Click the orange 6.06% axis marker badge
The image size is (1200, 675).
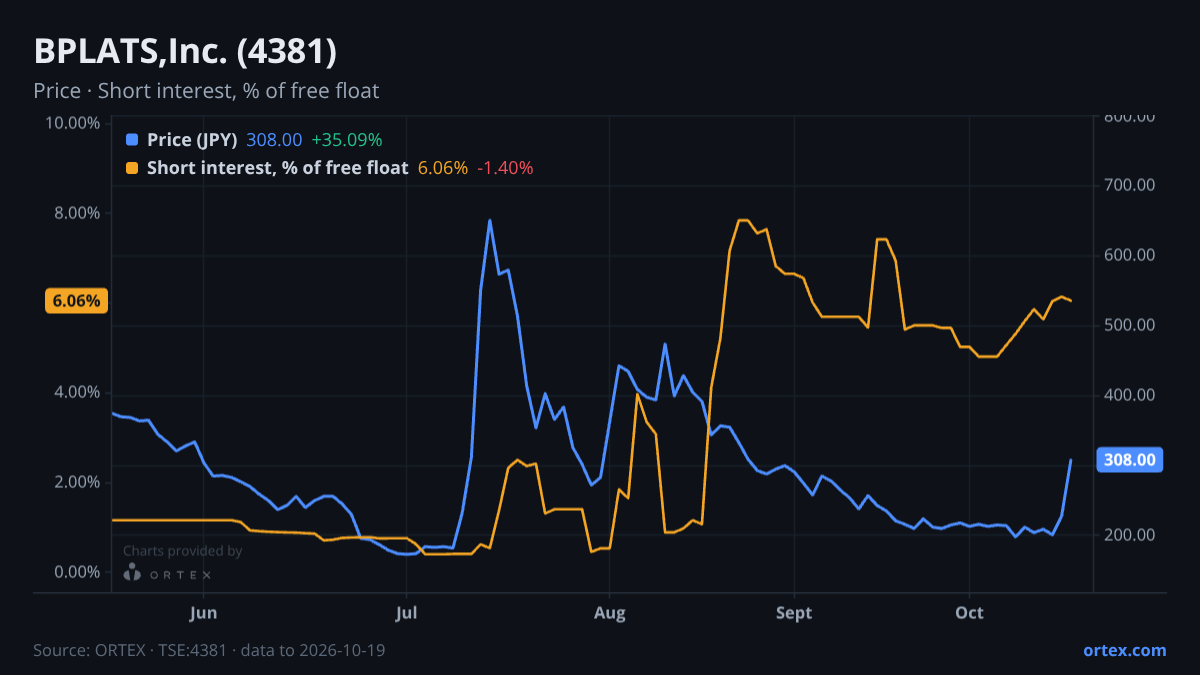coord(76,301)
